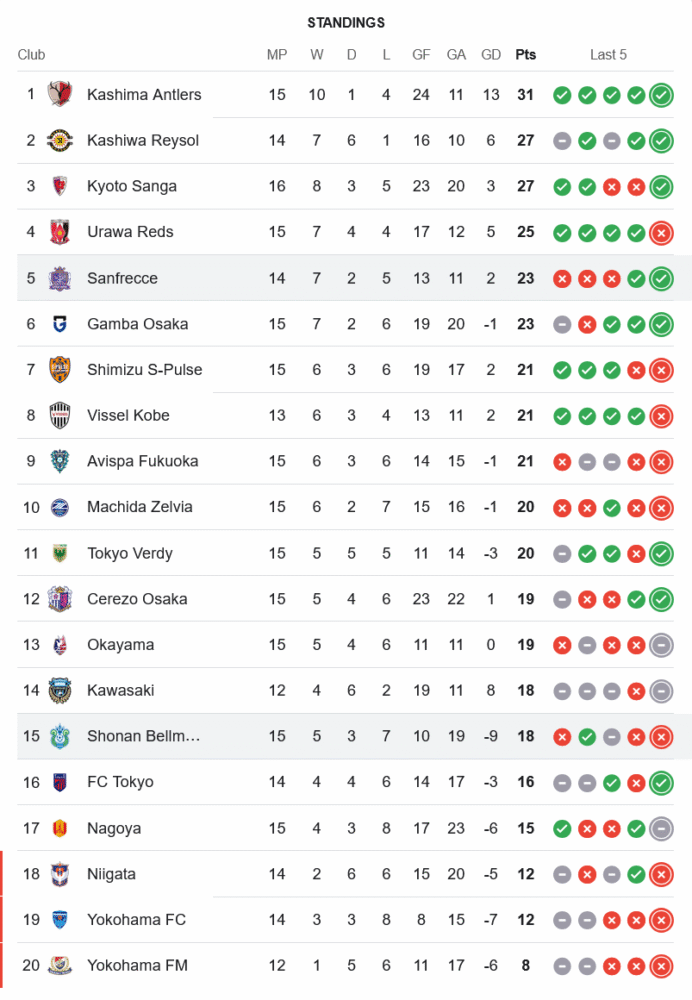
Task: Click the FC Tokyo club crest
Action: 60,782
